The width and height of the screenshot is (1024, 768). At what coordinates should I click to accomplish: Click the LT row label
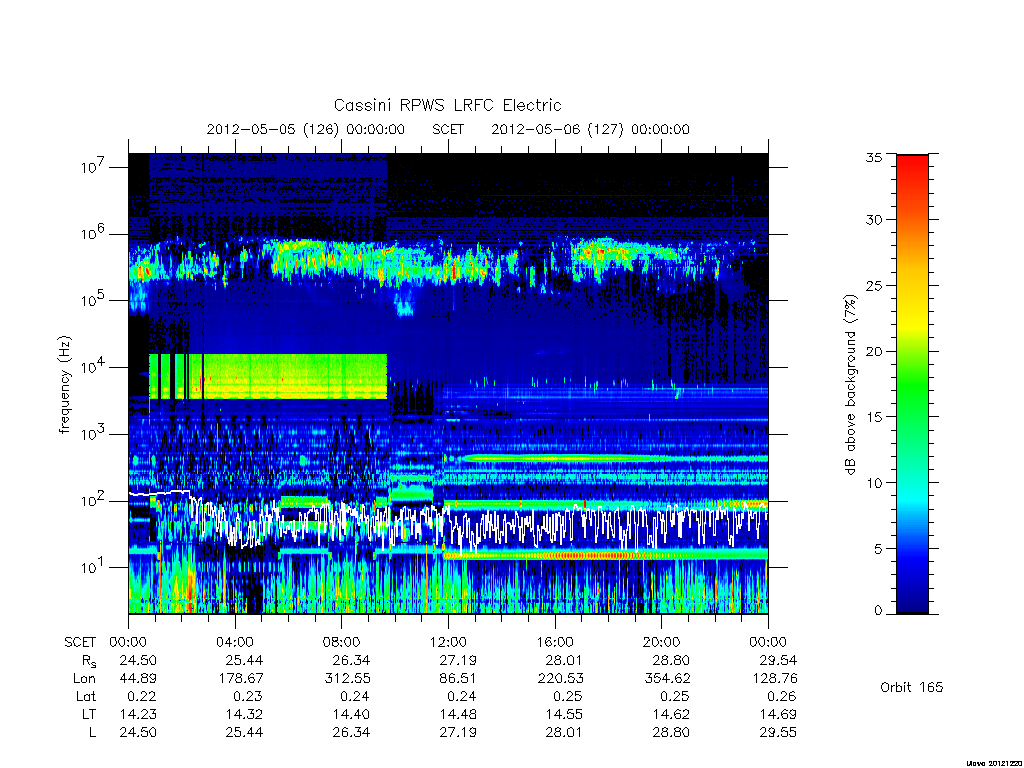[88, 714]
